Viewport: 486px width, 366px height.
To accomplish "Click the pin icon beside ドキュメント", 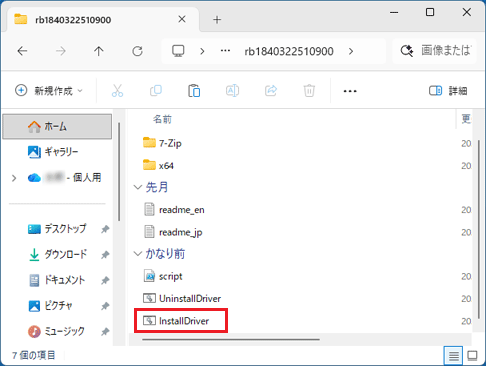I will (x=105, y=280).
